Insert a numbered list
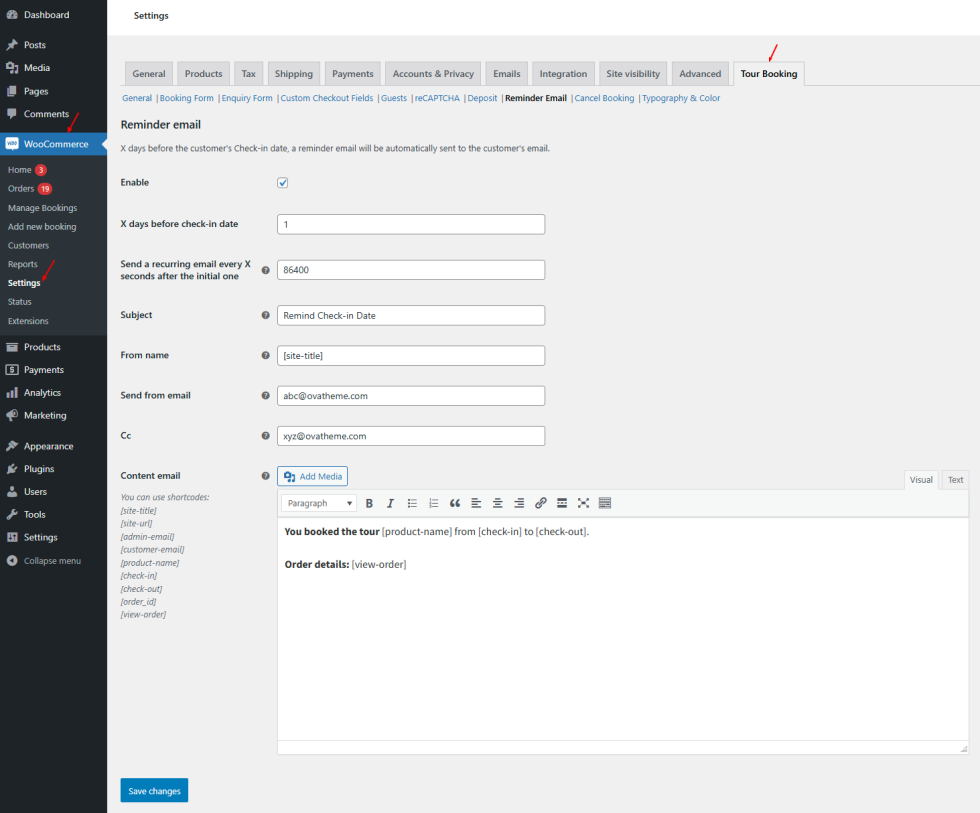This screenshot has height=813, width=980. pyautogui.click(x=433, y=503)
